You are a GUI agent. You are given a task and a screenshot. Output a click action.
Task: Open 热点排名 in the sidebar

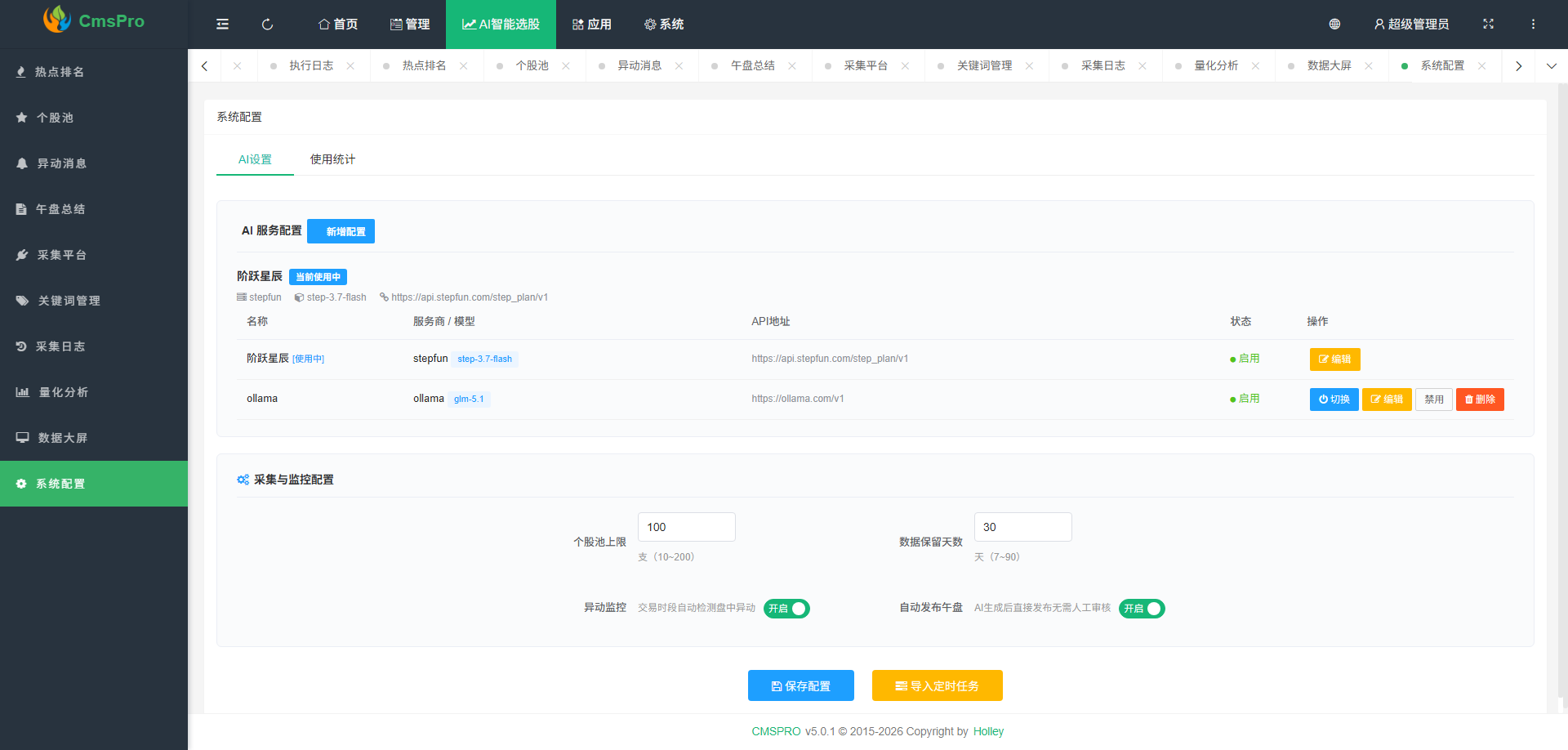[x=94, y=72]
